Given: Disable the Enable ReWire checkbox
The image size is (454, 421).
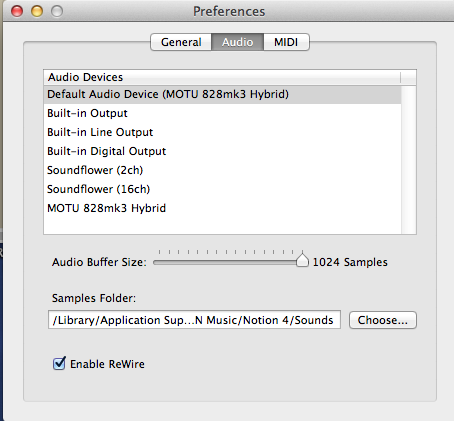Looking at the screenshot, I should pyautogui.click(x=59, y=363).
